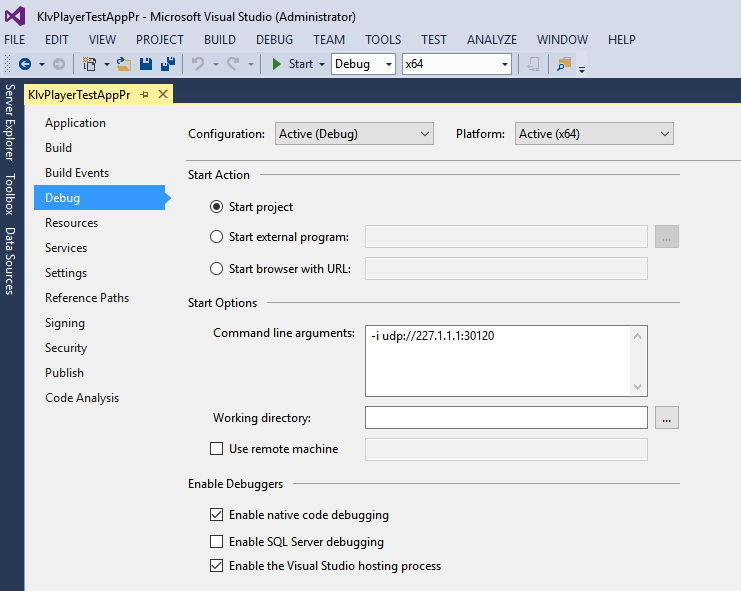Pin the KlvPlayerTestAppPr tab

pos(144,94)
